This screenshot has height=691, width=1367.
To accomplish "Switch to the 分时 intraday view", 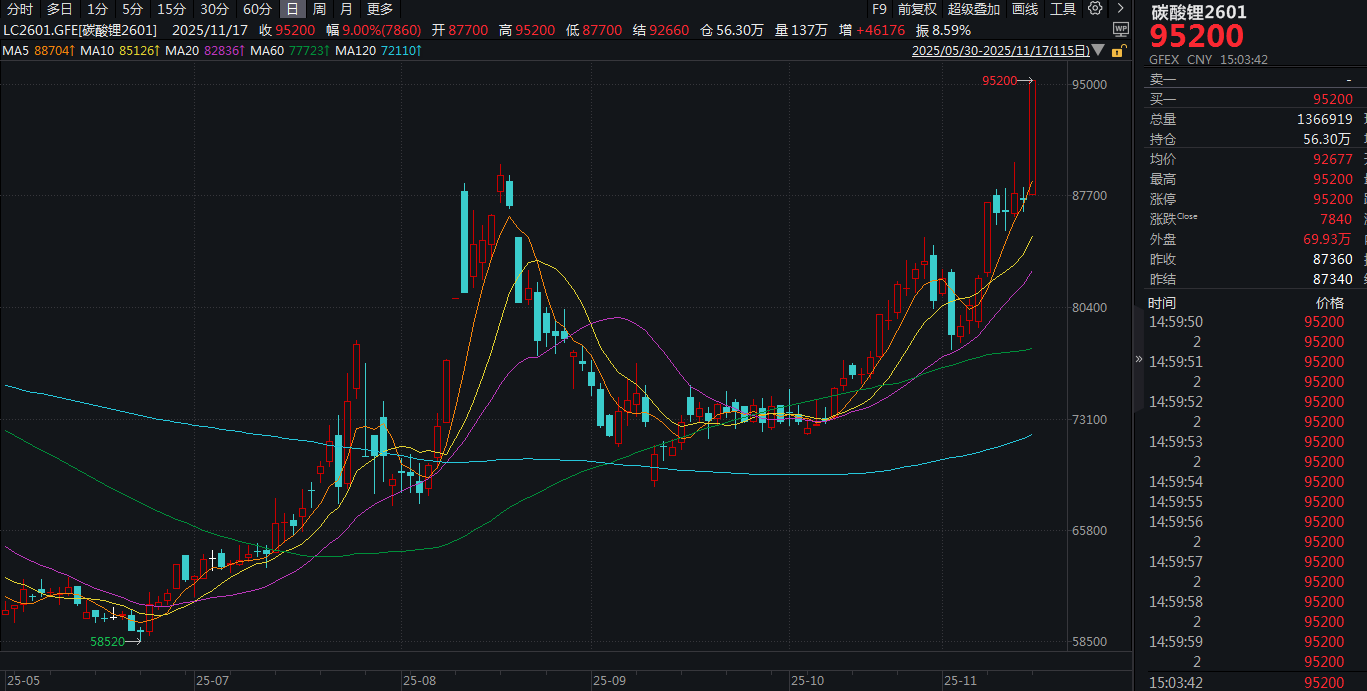I will pos(20,9).
